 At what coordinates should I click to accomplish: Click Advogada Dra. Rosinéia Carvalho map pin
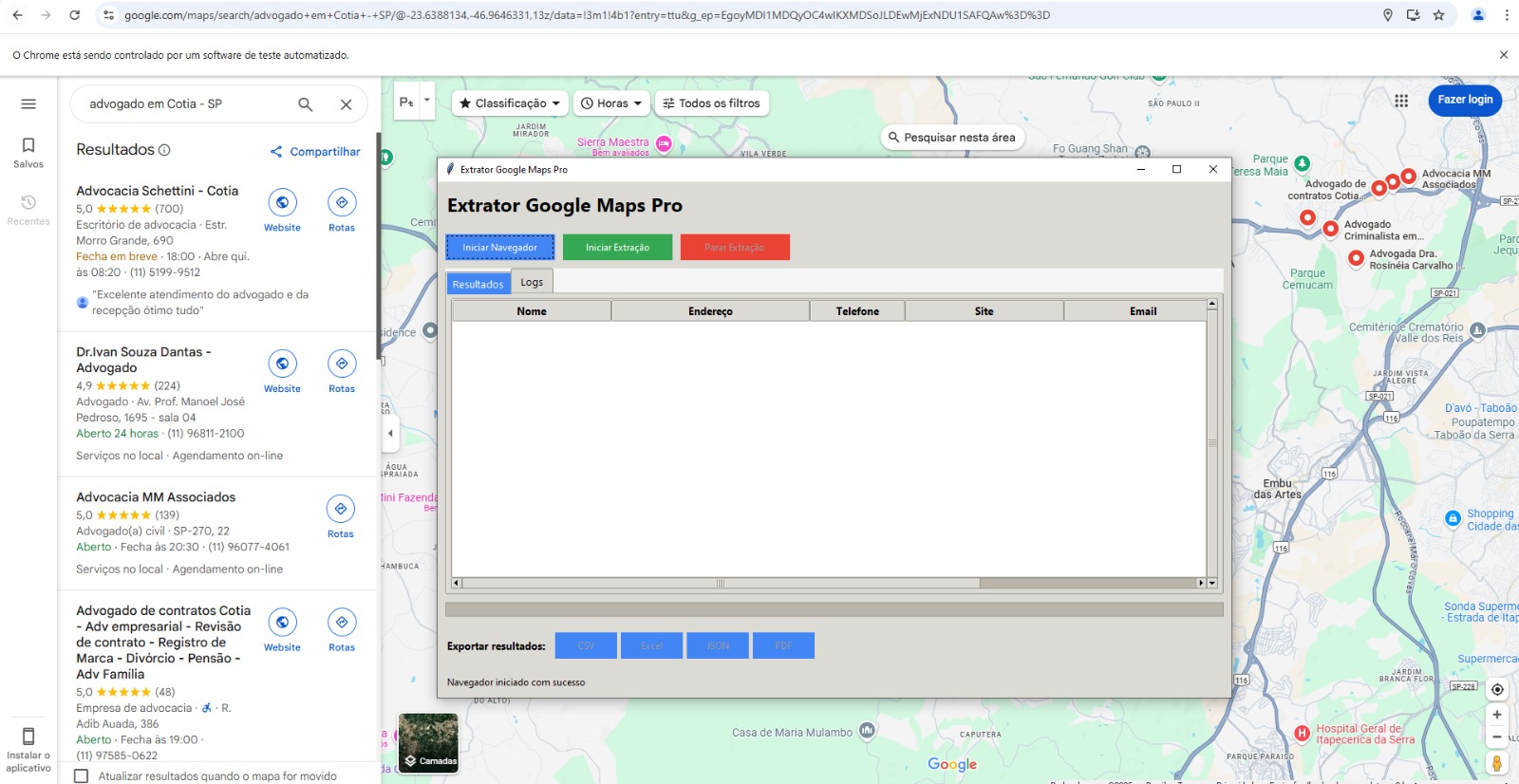[x=1357, y=258]
